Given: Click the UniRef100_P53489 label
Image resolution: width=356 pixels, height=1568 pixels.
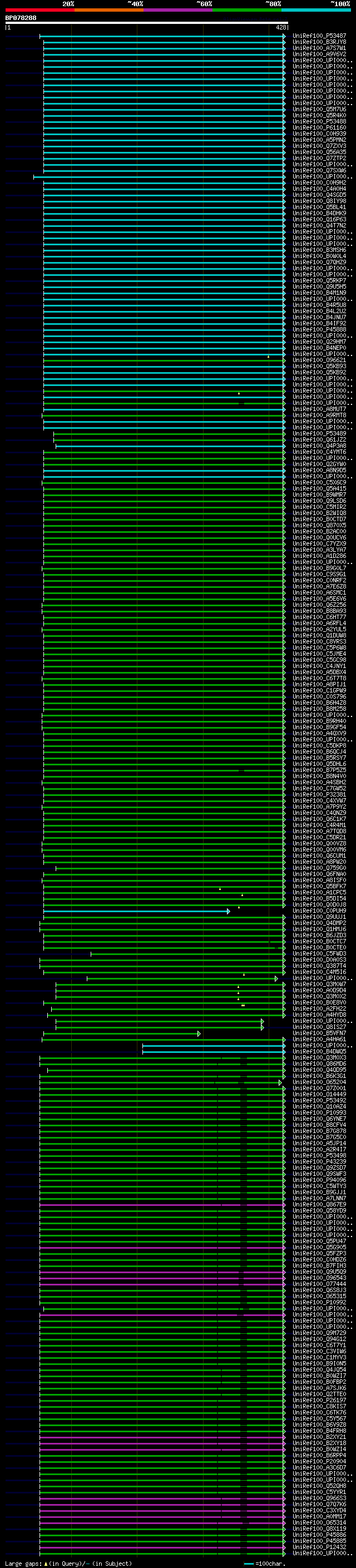Looking at the screenshot, I should (319, 434).
